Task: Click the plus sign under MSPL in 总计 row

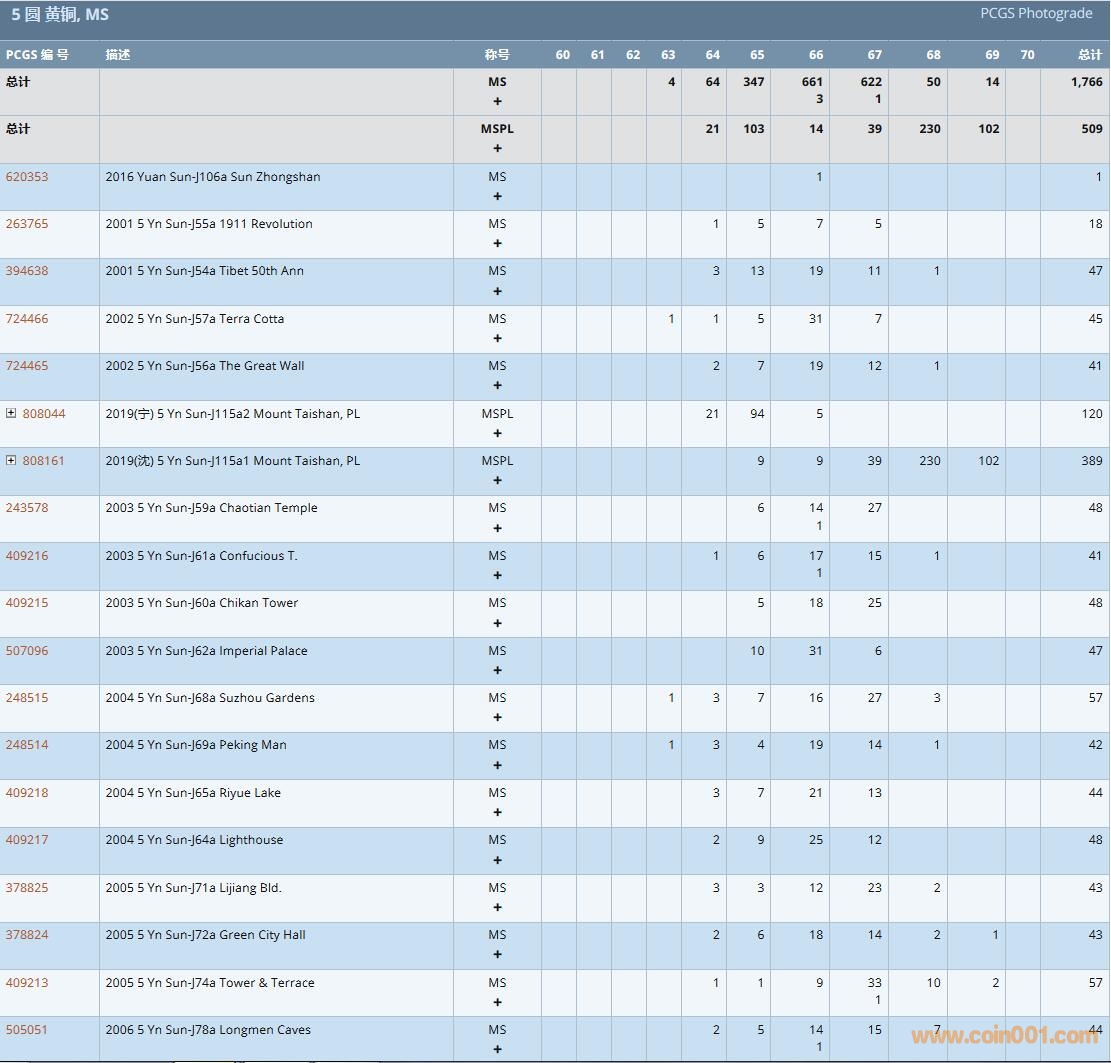Action: tap(497, 148)
